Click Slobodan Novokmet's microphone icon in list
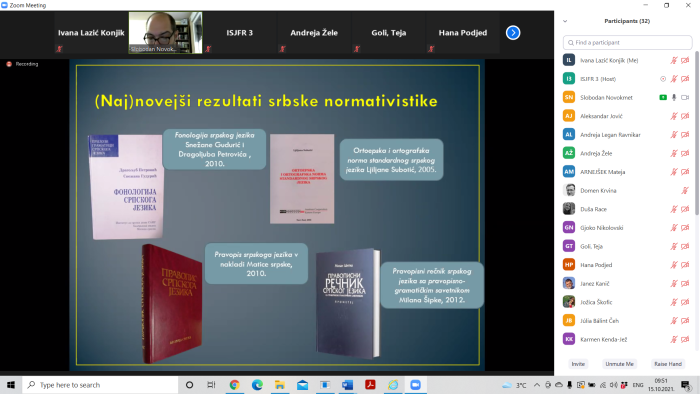 674,97
